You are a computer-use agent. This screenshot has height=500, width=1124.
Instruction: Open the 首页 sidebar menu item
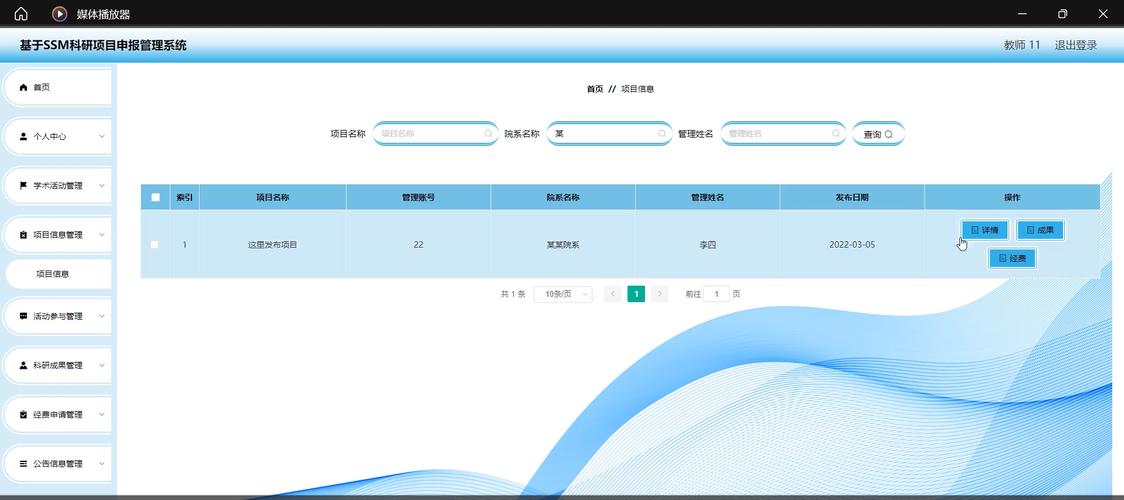(58, 87)
